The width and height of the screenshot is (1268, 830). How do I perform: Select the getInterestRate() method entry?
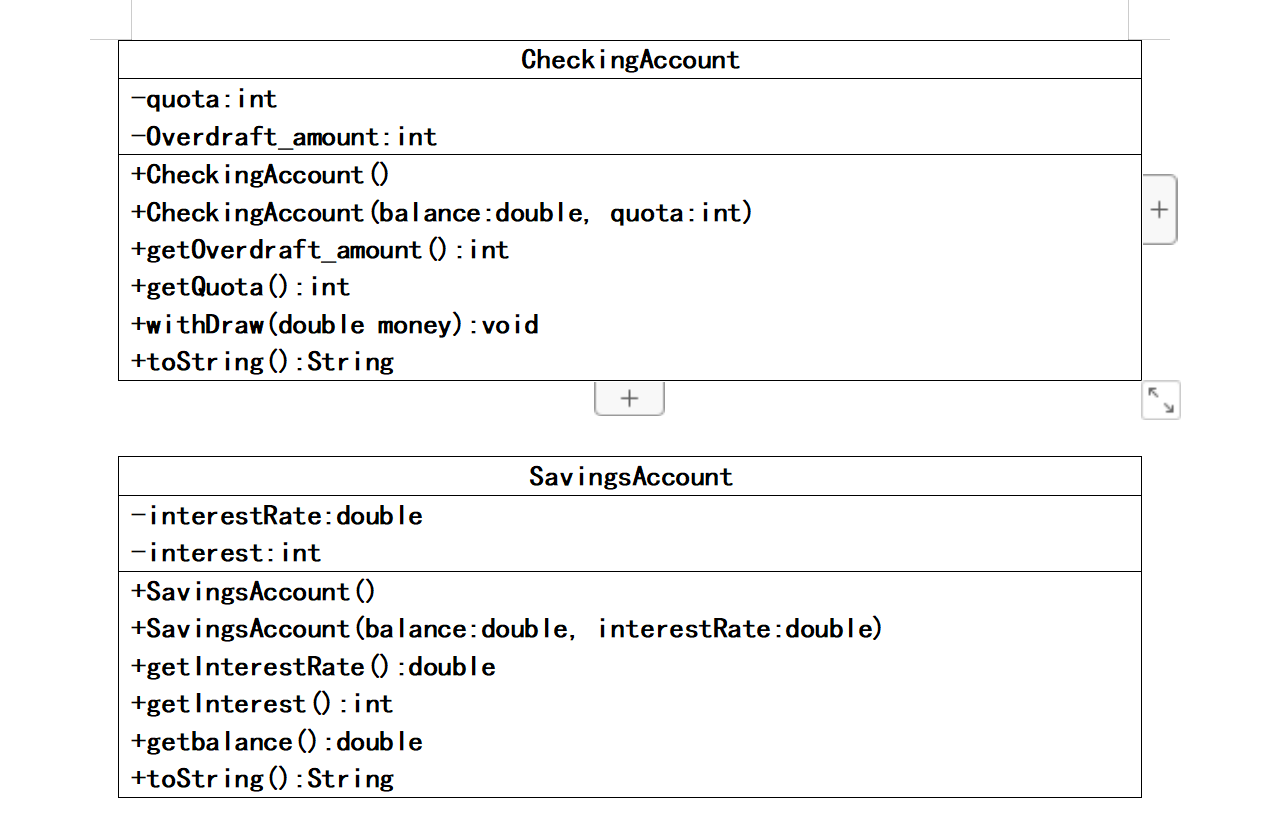click(x=312, y=666)
